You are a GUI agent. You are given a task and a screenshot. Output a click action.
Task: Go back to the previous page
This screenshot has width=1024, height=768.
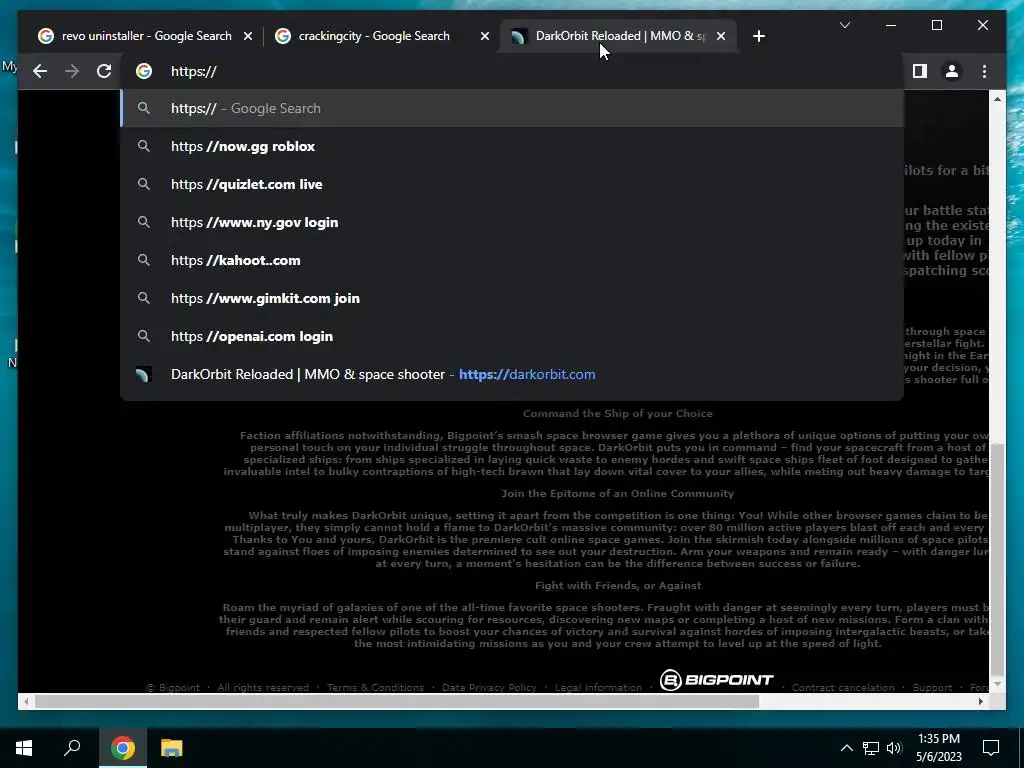[40, 71]
